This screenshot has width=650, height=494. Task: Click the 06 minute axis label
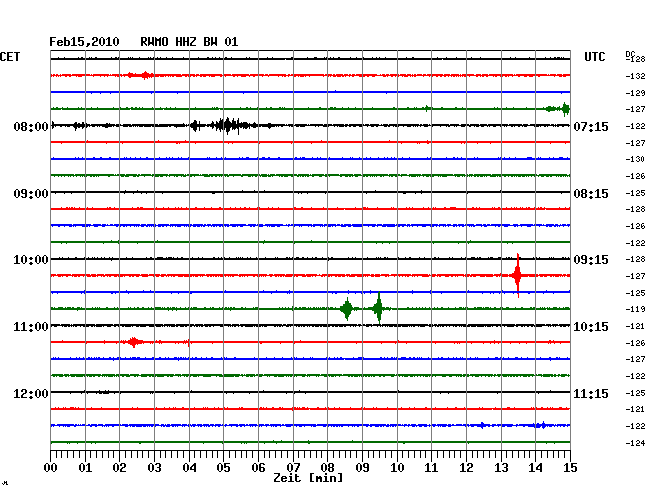tap(258, 468)
